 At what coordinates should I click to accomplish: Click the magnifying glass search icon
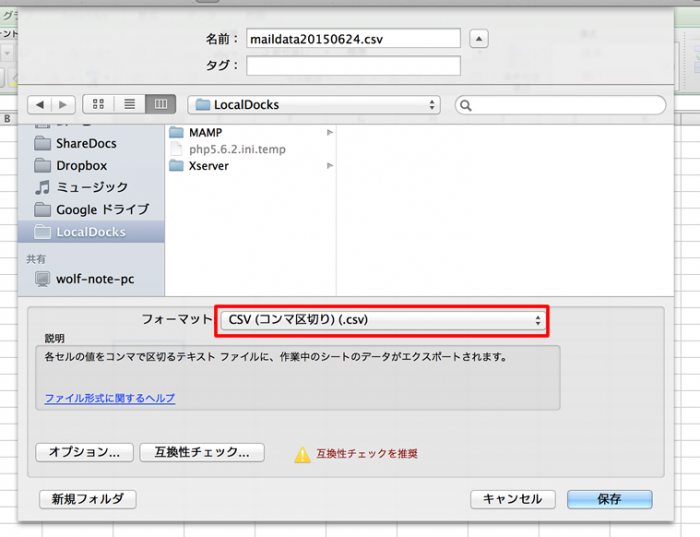(466, 106)
